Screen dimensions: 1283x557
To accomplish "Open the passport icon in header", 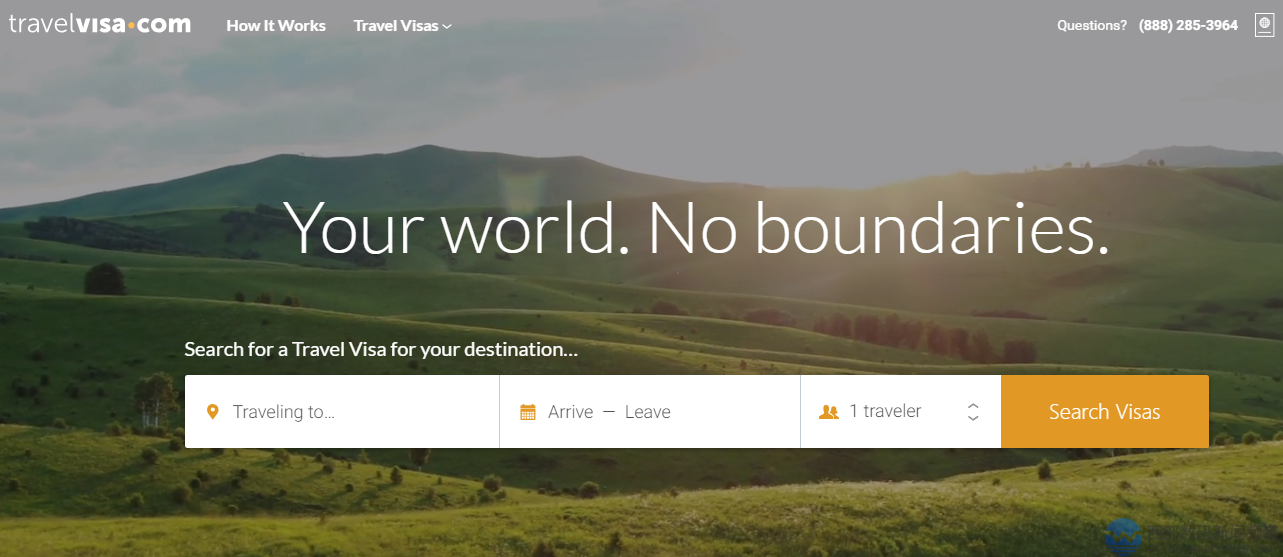I will (x=1265, y=25).
